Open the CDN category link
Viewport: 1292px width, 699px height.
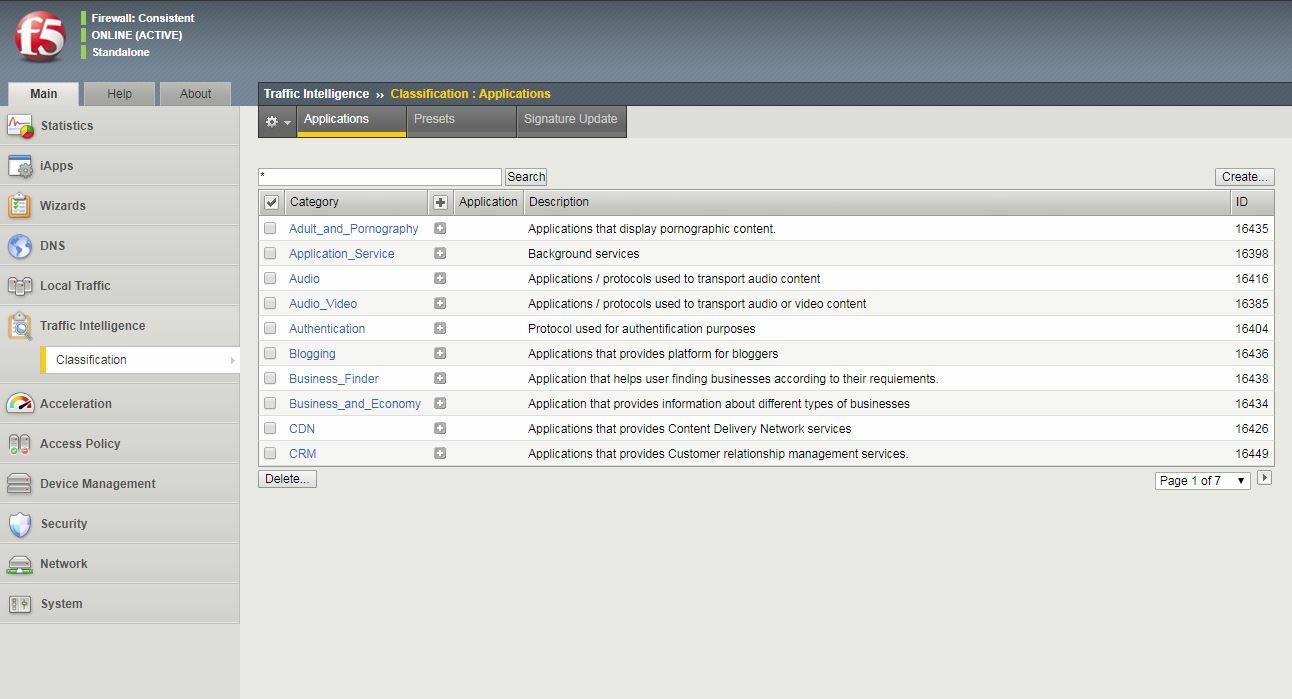click(302, 429)
